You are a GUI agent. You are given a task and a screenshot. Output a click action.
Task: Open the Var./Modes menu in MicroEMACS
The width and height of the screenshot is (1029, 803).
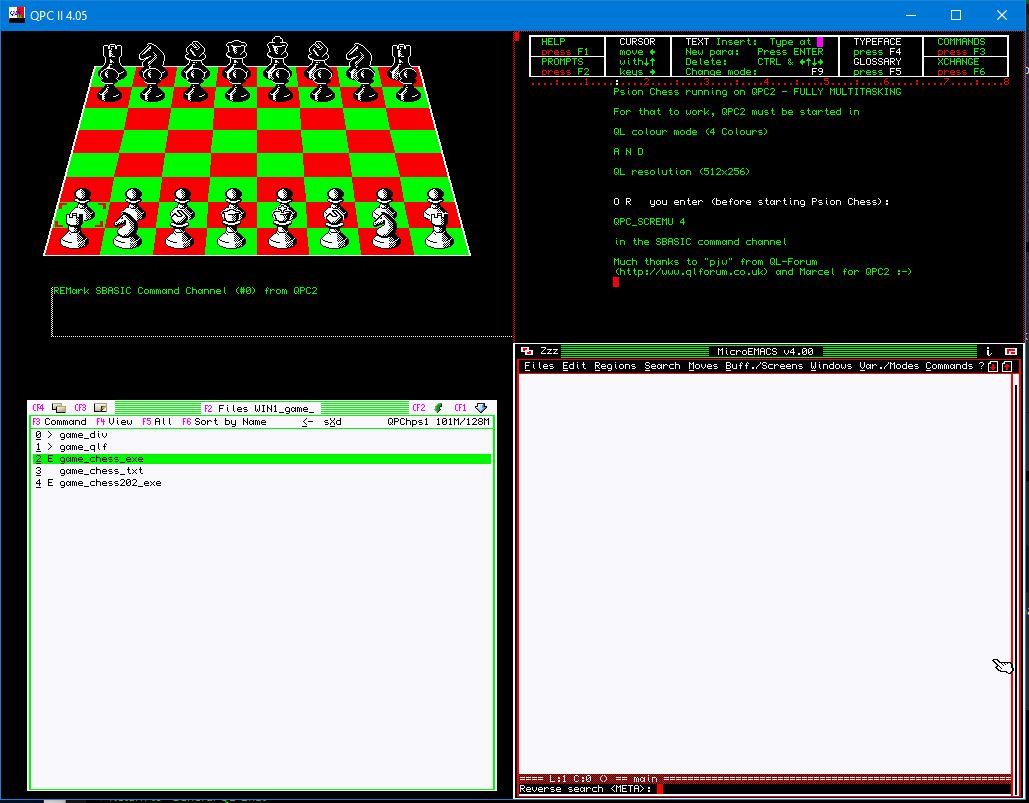[889, 366]
